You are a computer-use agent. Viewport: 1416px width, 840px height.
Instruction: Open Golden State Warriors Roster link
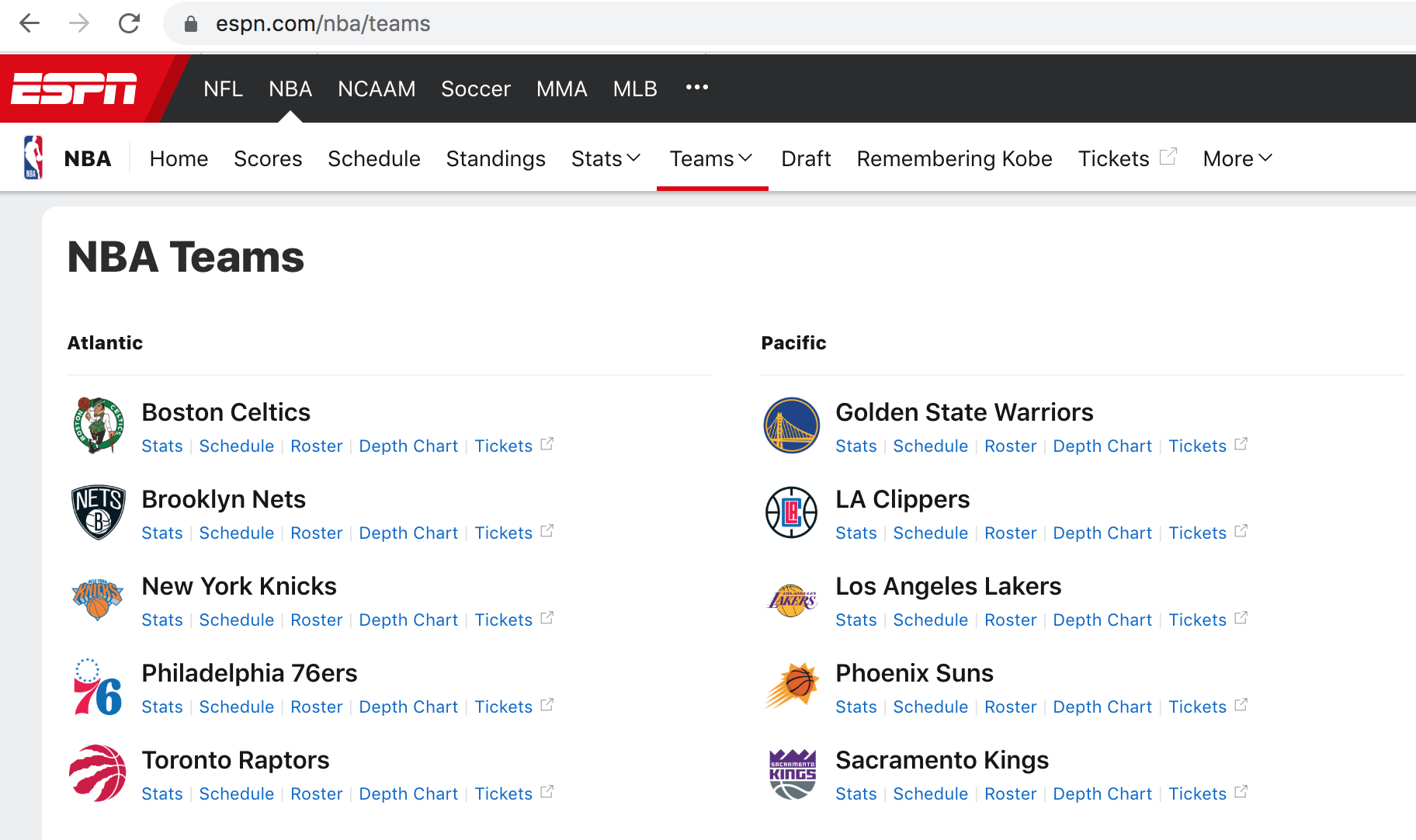coord(1011,446)
